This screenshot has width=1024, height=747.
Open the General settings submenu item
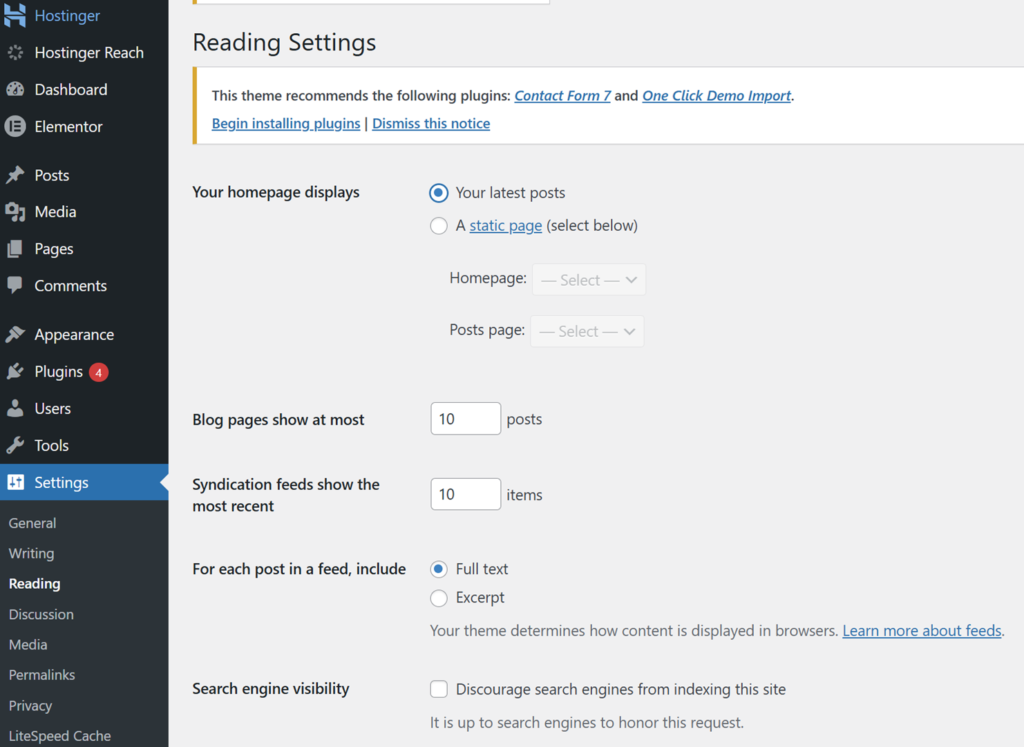pyautogui.click(x=33, y=523)
